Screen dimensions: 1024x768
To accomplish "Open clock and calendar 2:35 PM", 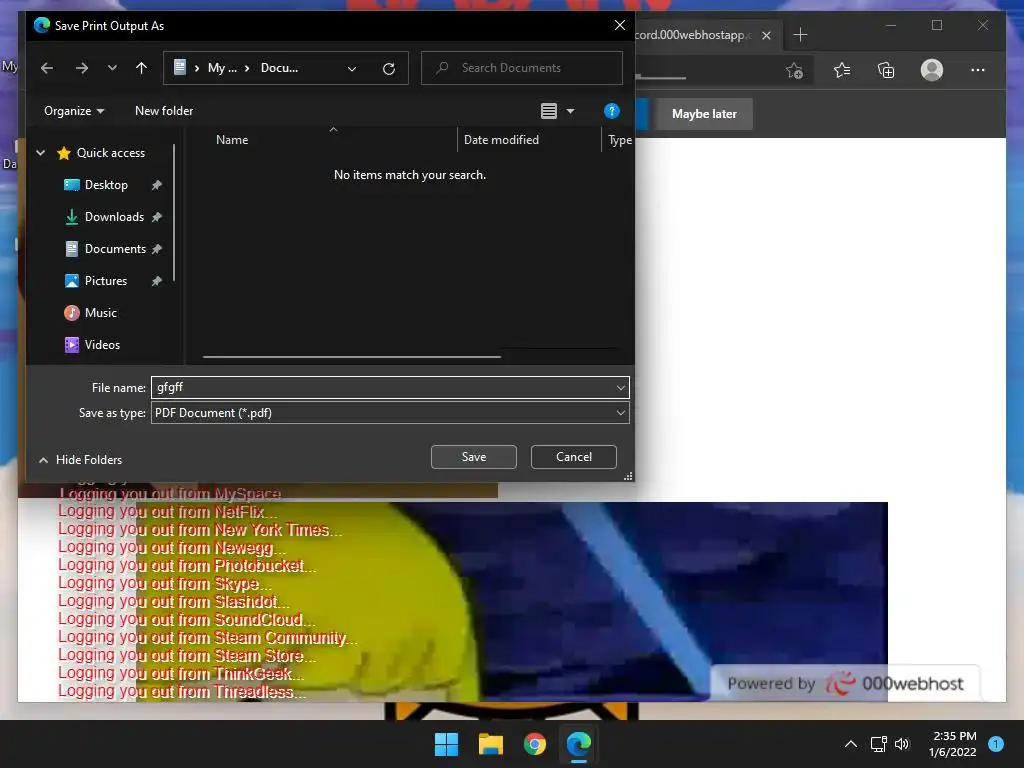I will (953, 744).
